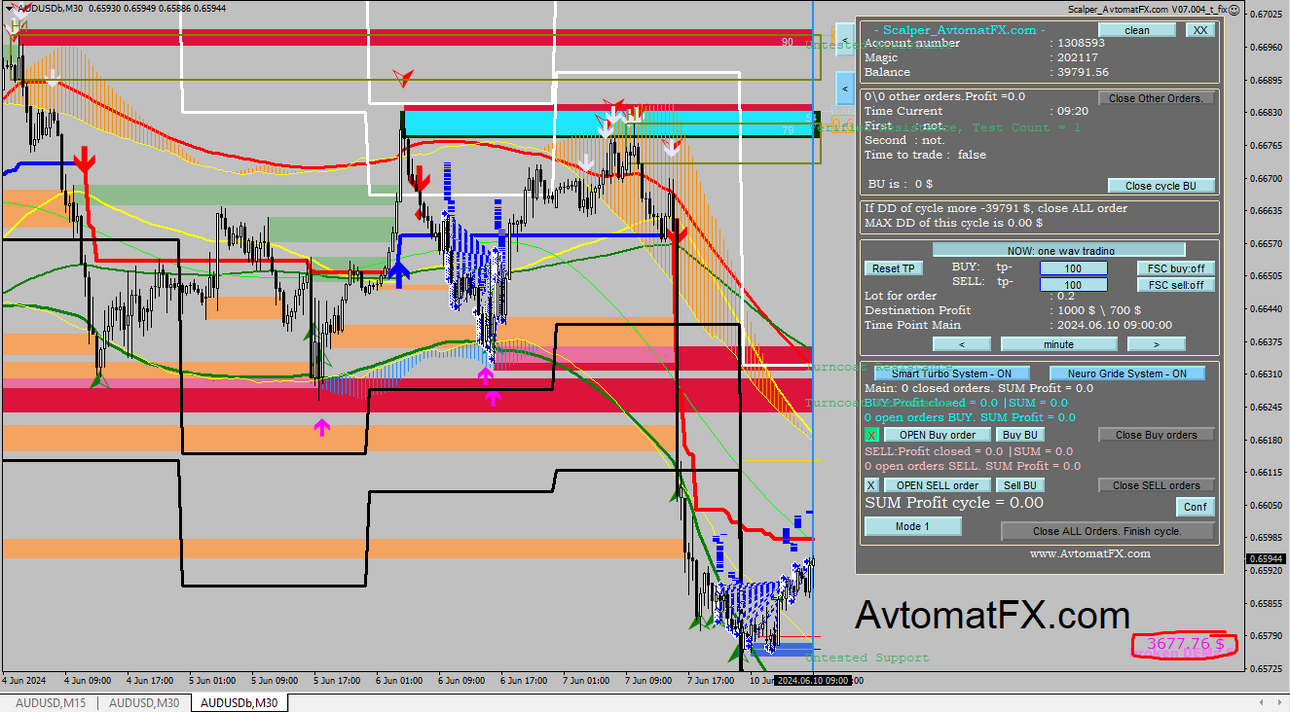Switch to AUDUSD,M15 chart tab
Screen dimensions: 1290x712
click(x=49, y=703)
